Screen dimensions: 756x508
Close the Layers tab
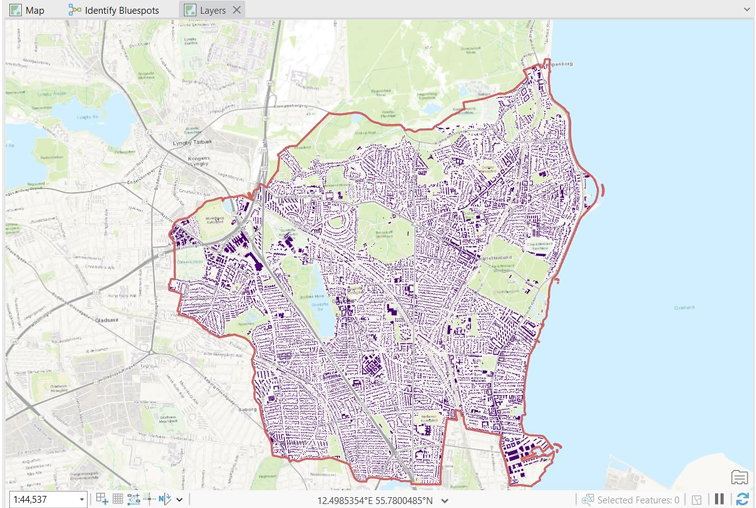tap(237, 10)
